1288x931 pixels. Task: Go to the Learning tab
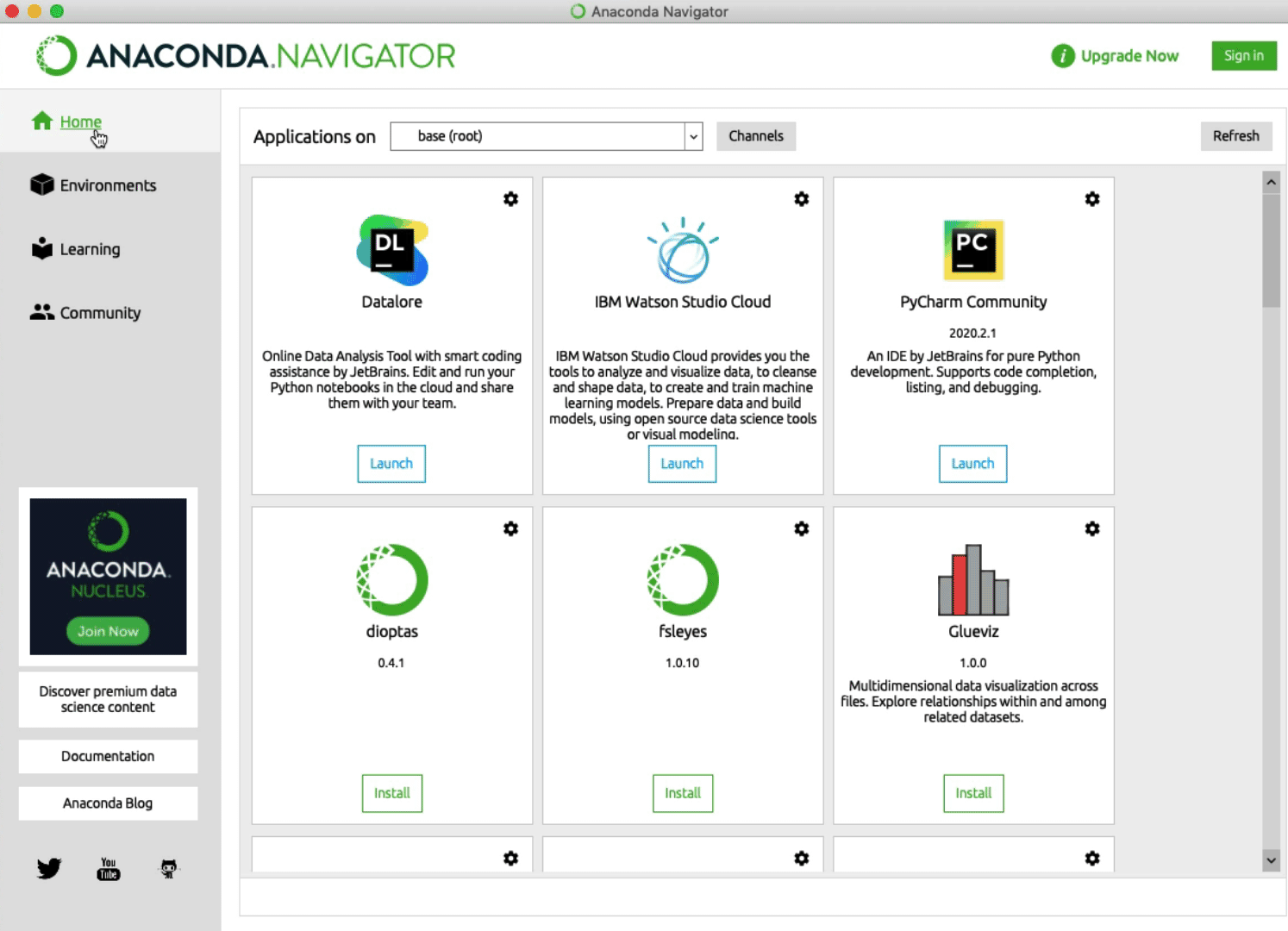pos(90,249)
